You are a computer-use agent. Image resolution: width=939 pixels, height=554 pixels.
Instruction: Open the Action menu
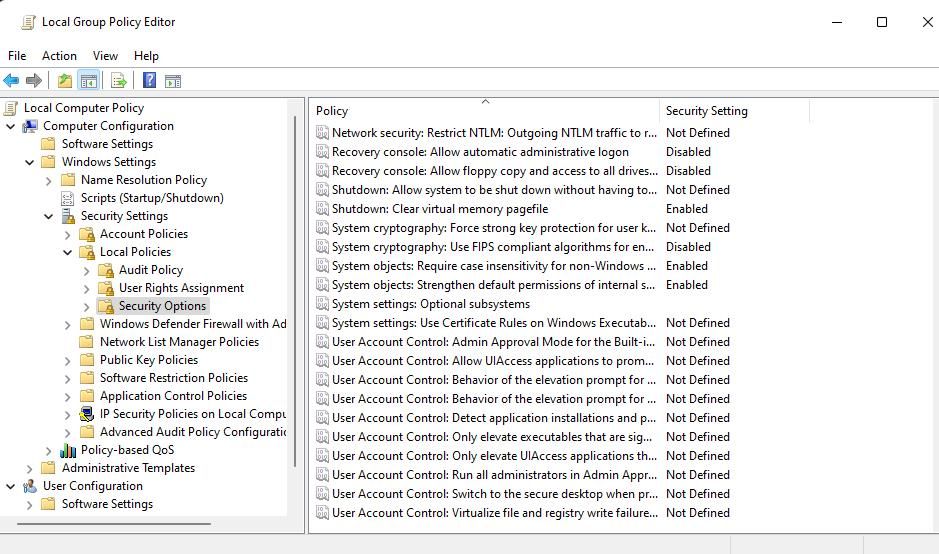tap(59, 56)
